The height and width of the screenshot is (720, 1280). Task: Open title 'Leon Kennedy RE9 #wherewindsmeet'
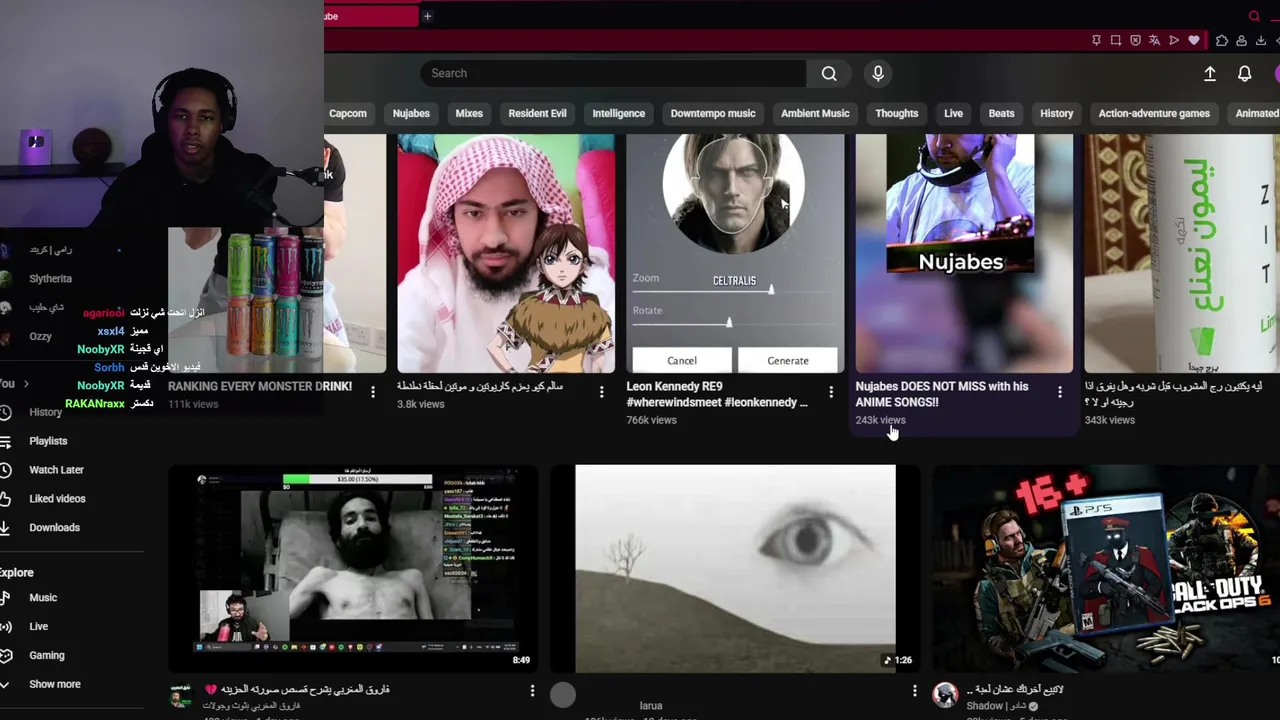click(x=716, y=394)
